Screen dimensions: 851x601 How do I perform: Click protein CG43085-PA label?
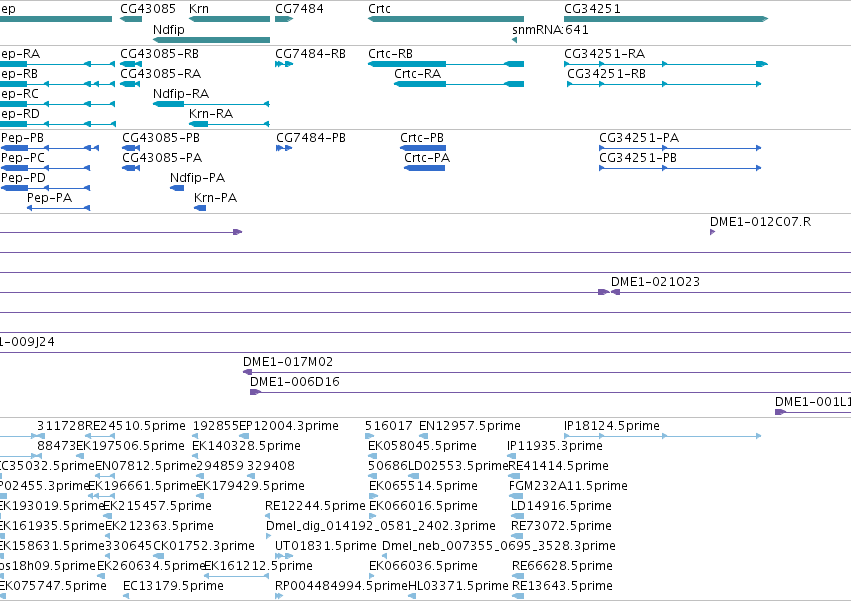click(x=162, y=157)
